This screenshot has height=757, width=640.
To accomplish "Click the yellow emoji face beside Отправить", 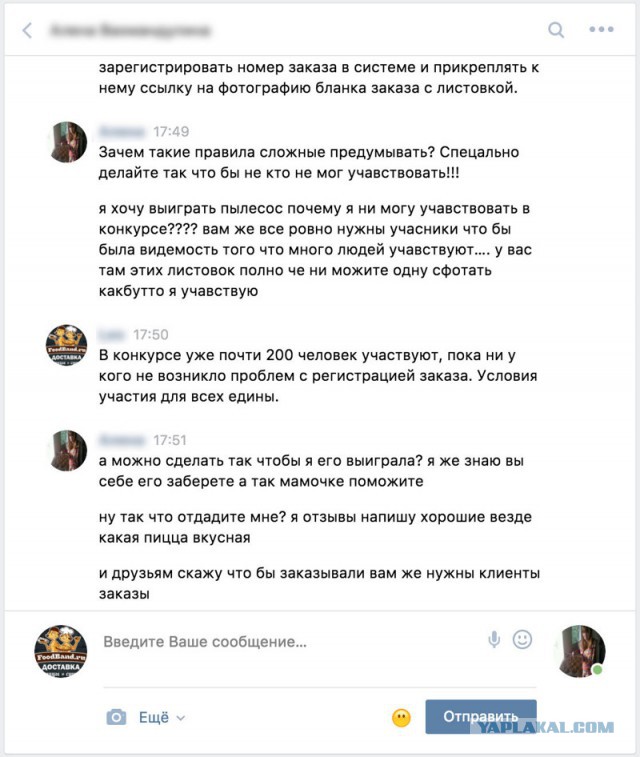I will tap(402, 718).
